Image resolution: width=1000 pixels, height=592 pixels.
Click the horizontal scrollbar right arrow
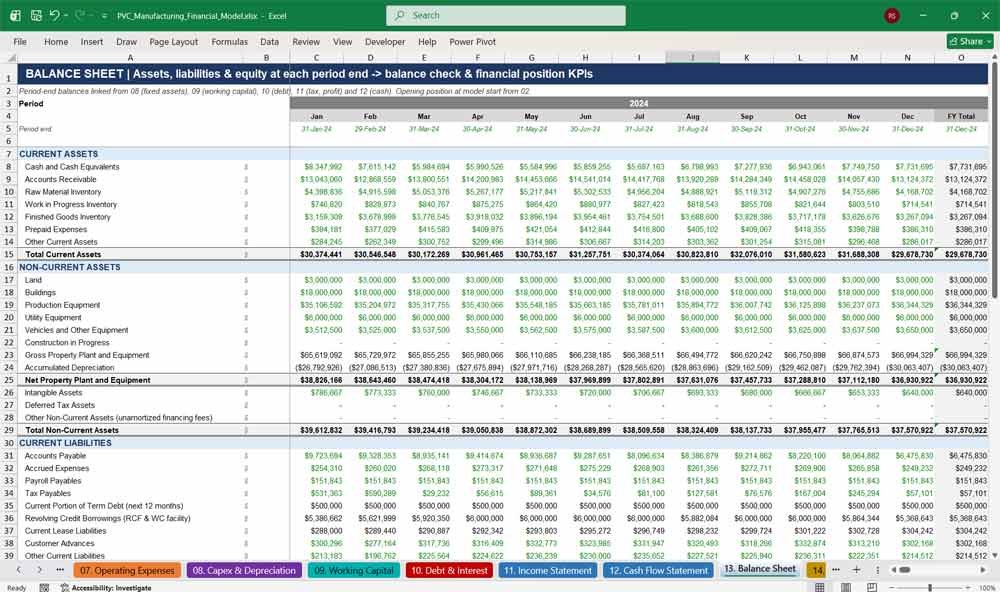(983, 570)
